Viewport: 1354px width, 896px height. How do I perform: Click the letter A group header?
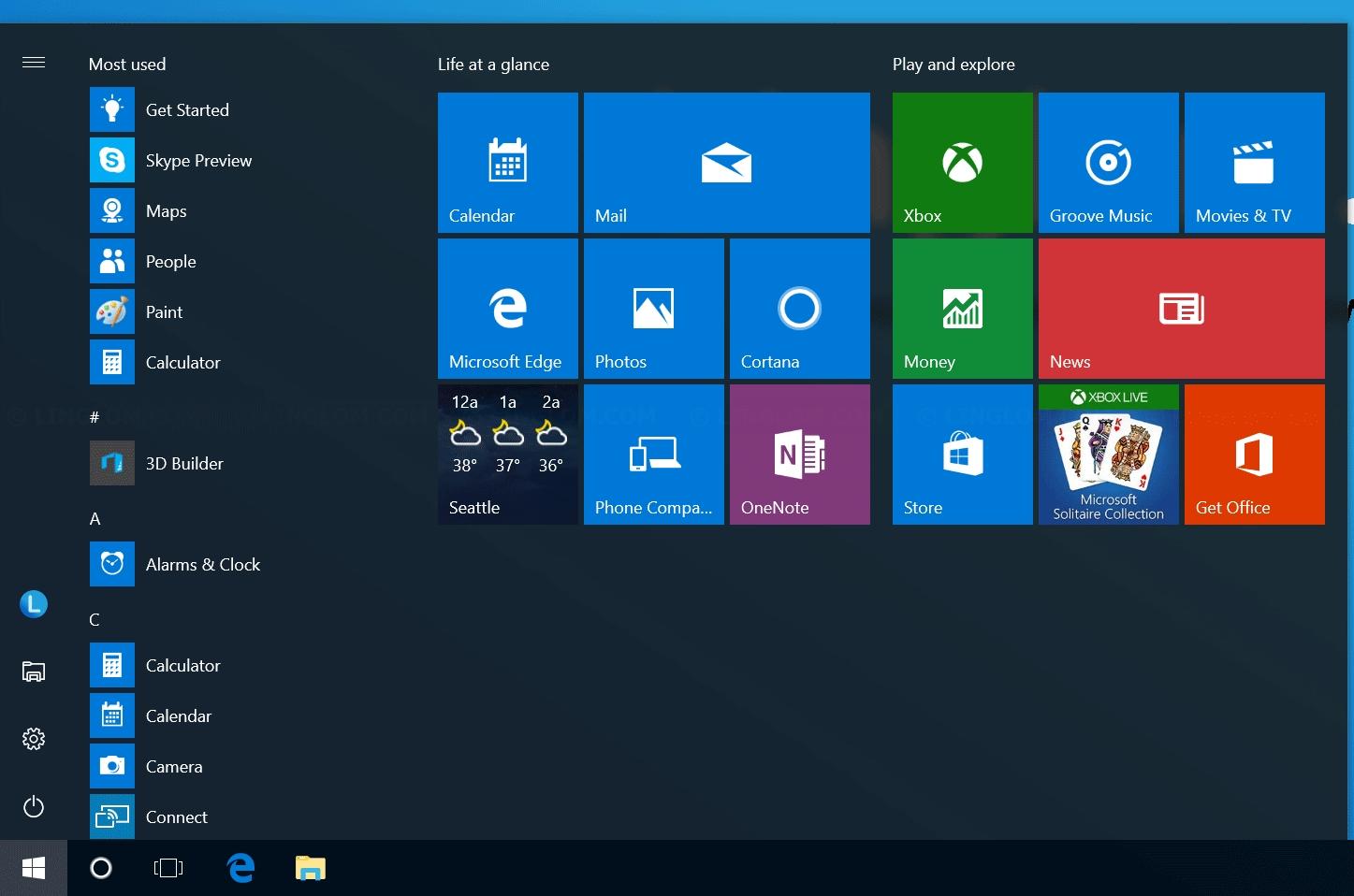click(x=95, y=519)
